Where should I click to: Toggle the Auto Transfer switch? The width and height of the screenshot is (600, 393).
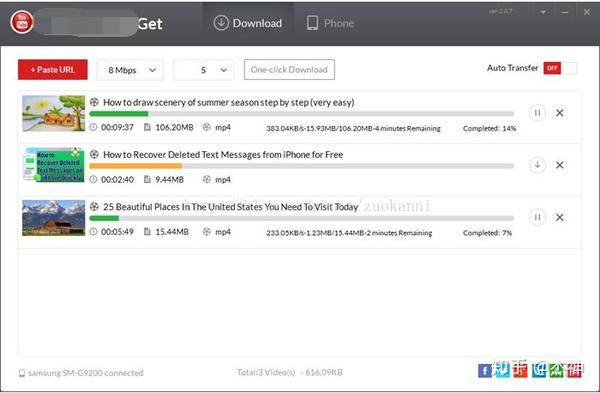point(560,68)
